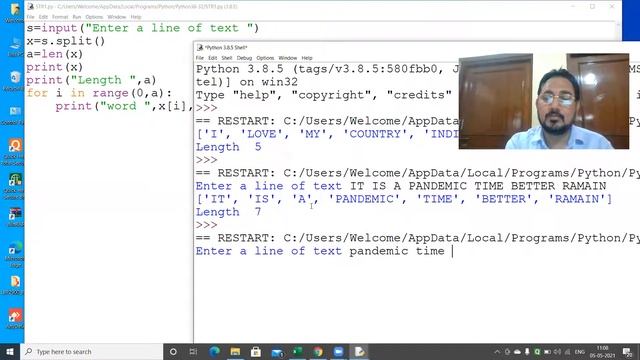Click shell list output starting ['I', 'LOVE'

pos(327,134)
